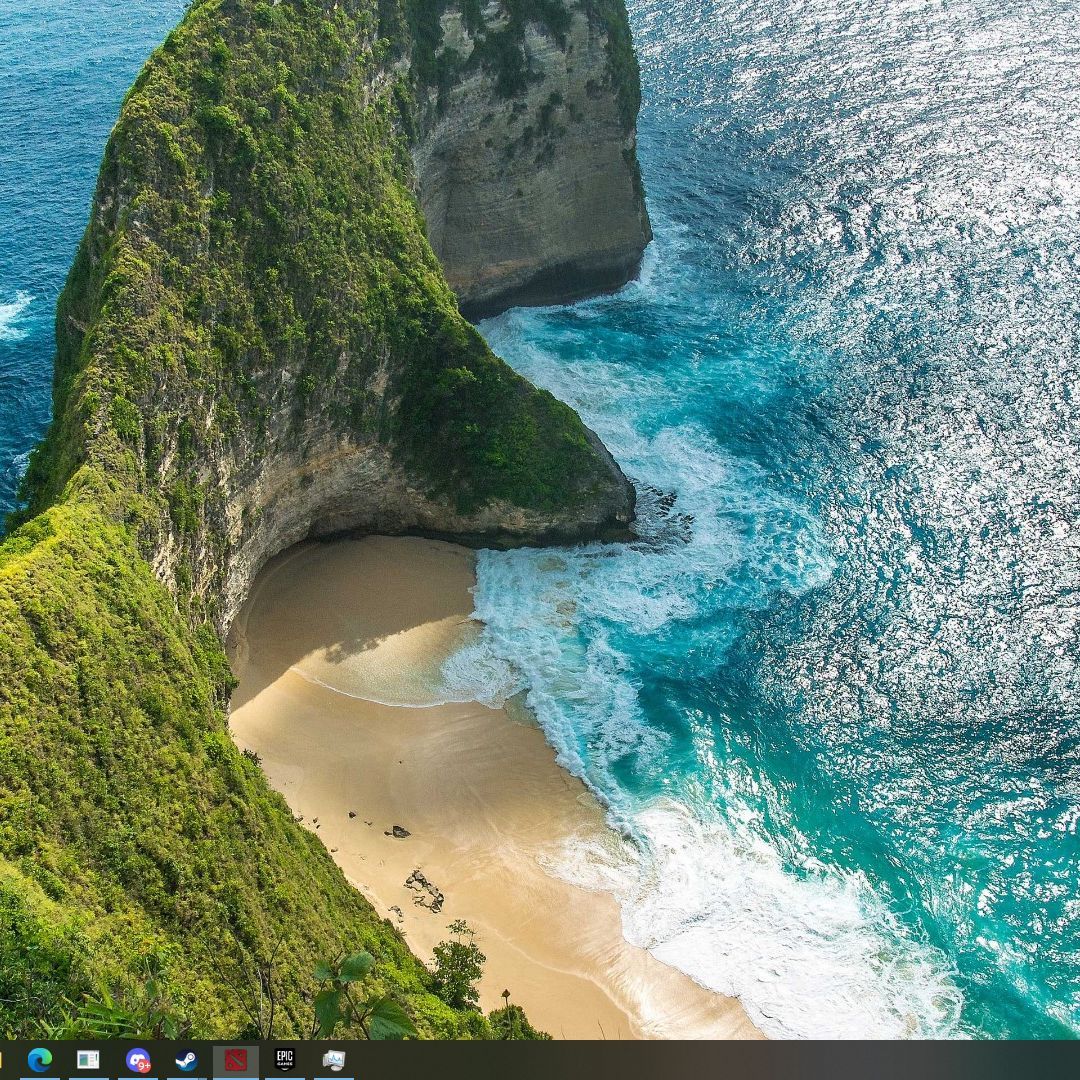Screen dimensions: 1080x1080
Task: Open Microsoft Edge from the taskbar
Action: click(40, 1060)
